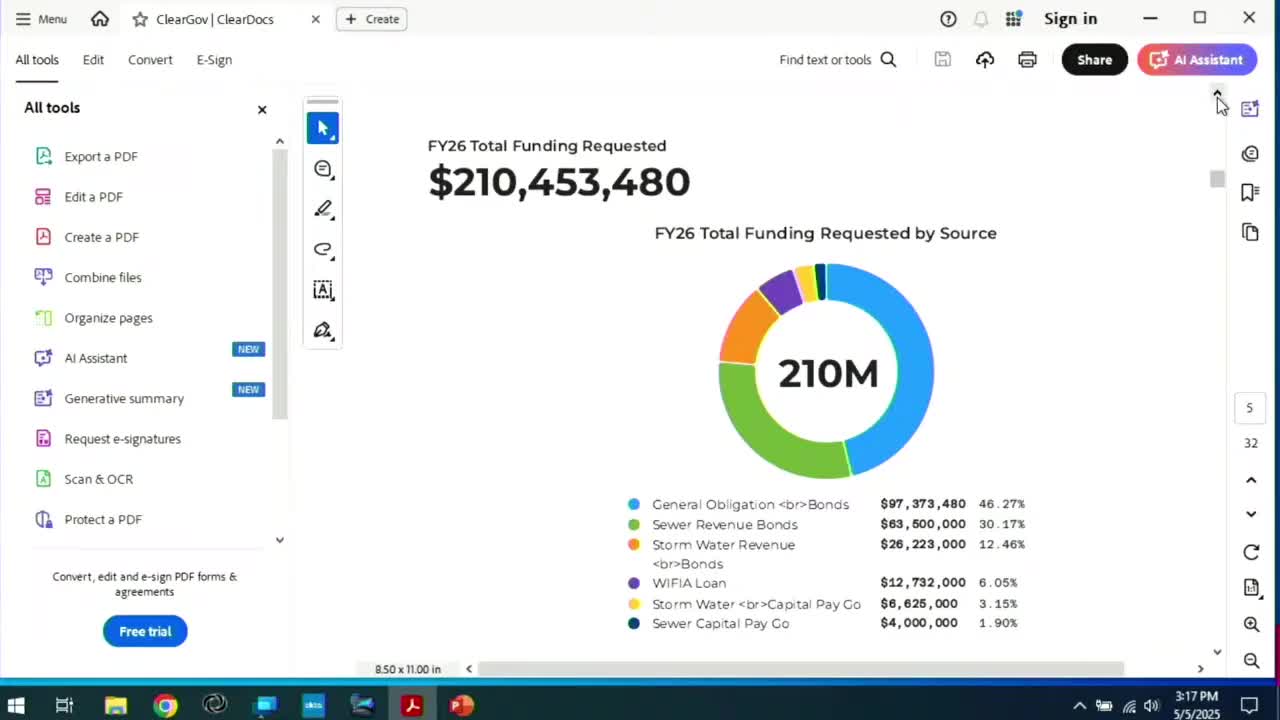Select the highlighter draw tool
Viewport: 1280px width, 720px height.
tap(322, 209)
